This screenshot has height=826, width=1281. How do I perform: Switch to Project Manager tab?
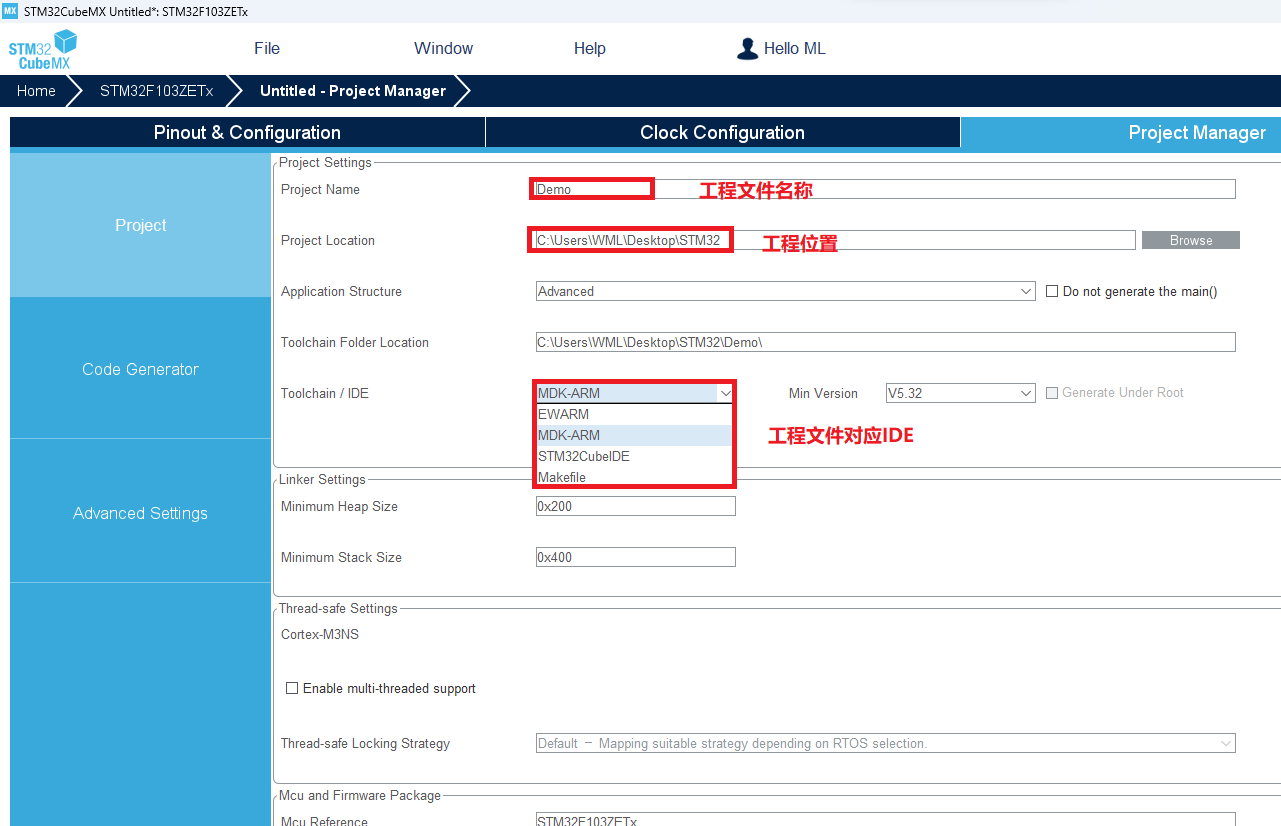pyautogui.click(x=1121, y=133)
